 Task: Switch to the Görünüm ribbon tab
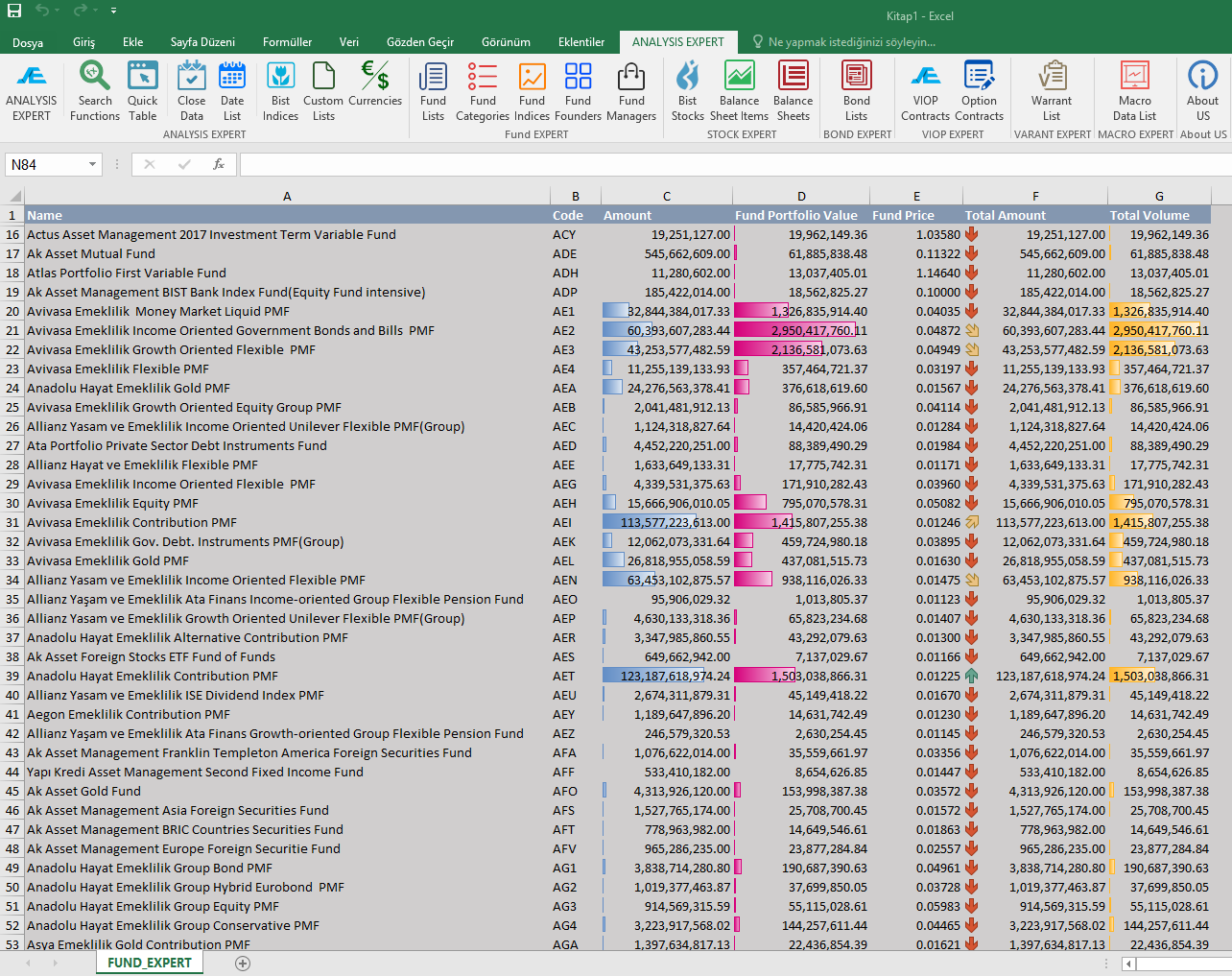506,42
